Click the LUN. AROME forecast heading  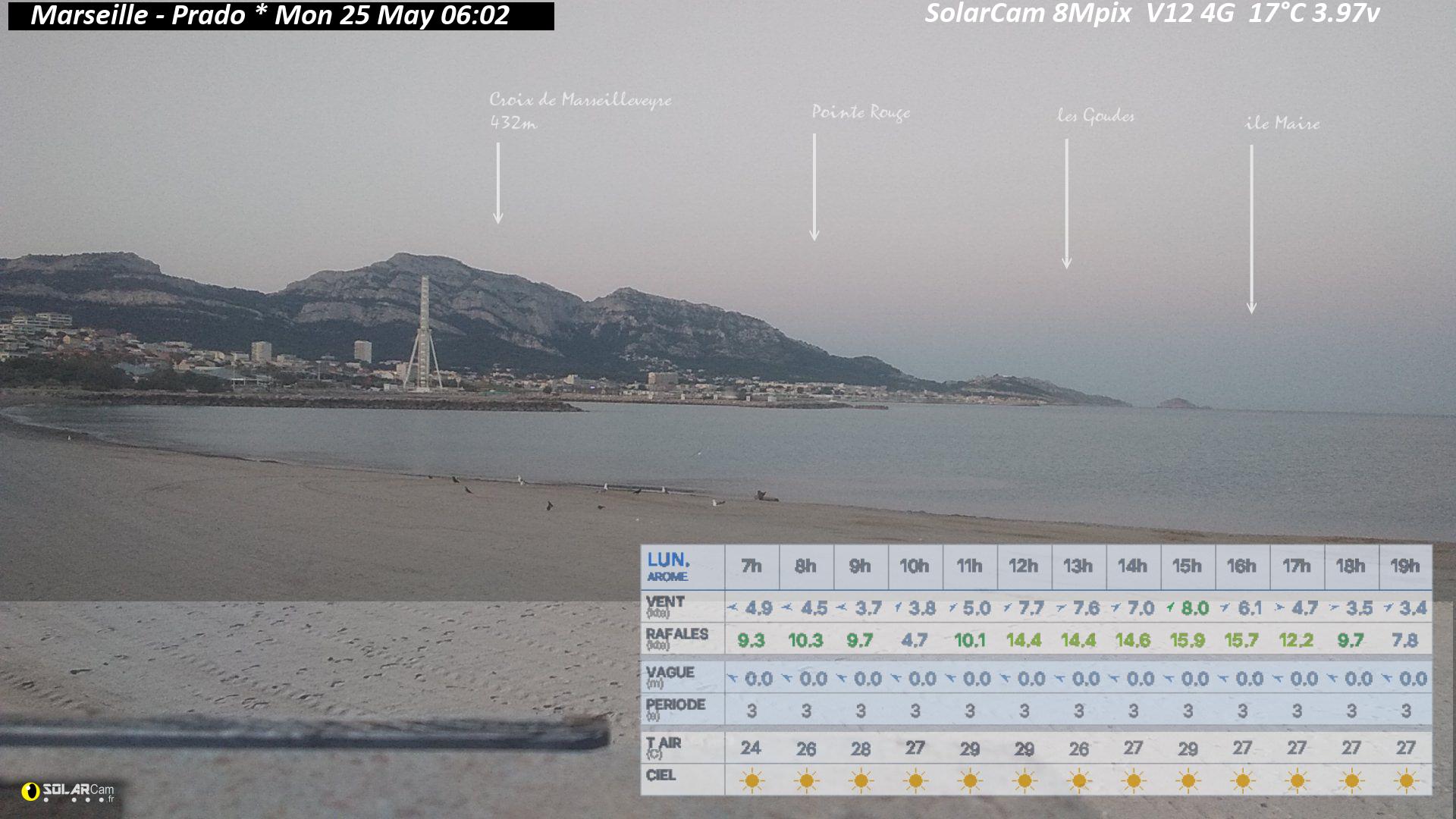[x=668, y=567]
